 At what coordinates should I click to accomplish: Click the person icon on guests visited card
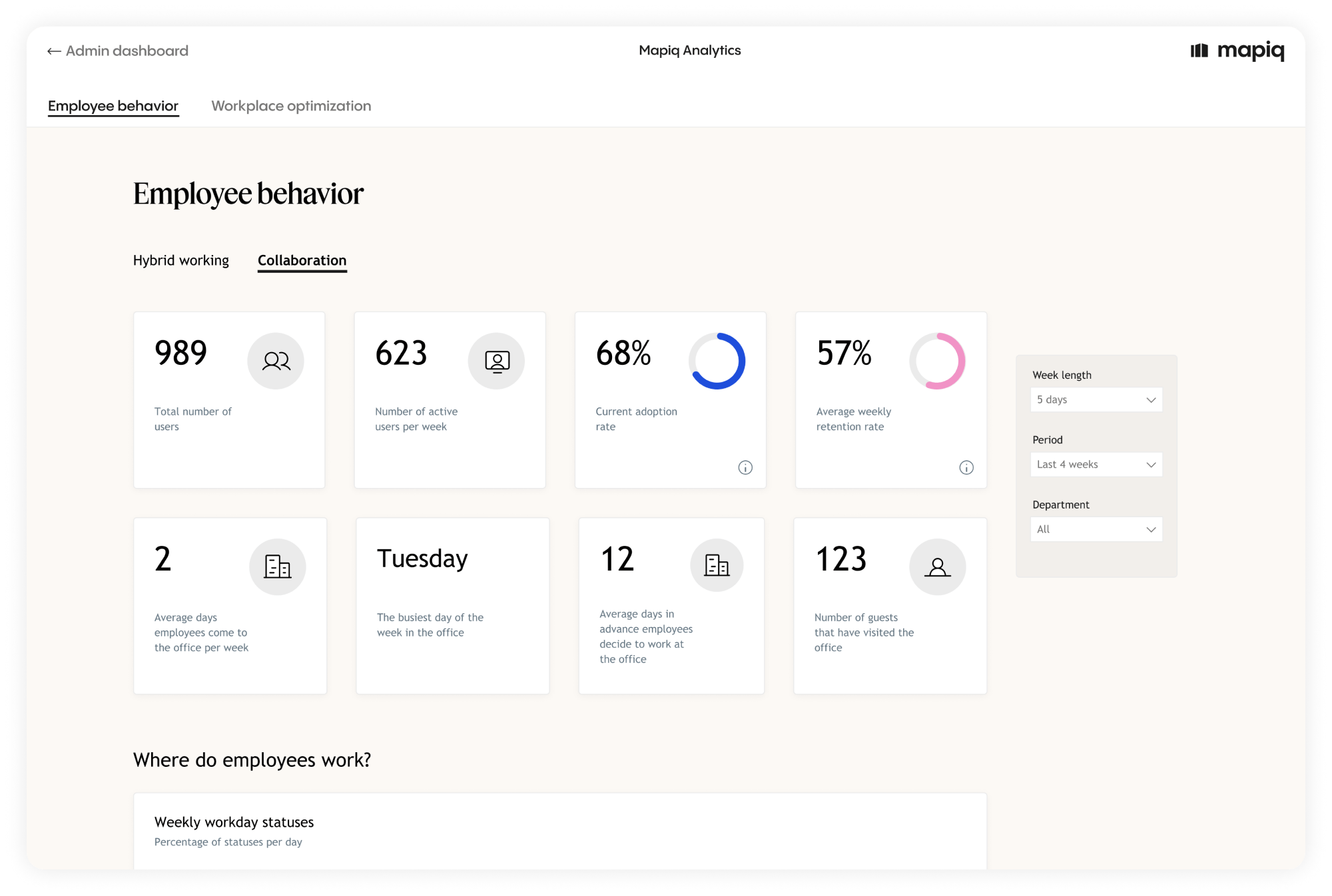coord(938,566)
